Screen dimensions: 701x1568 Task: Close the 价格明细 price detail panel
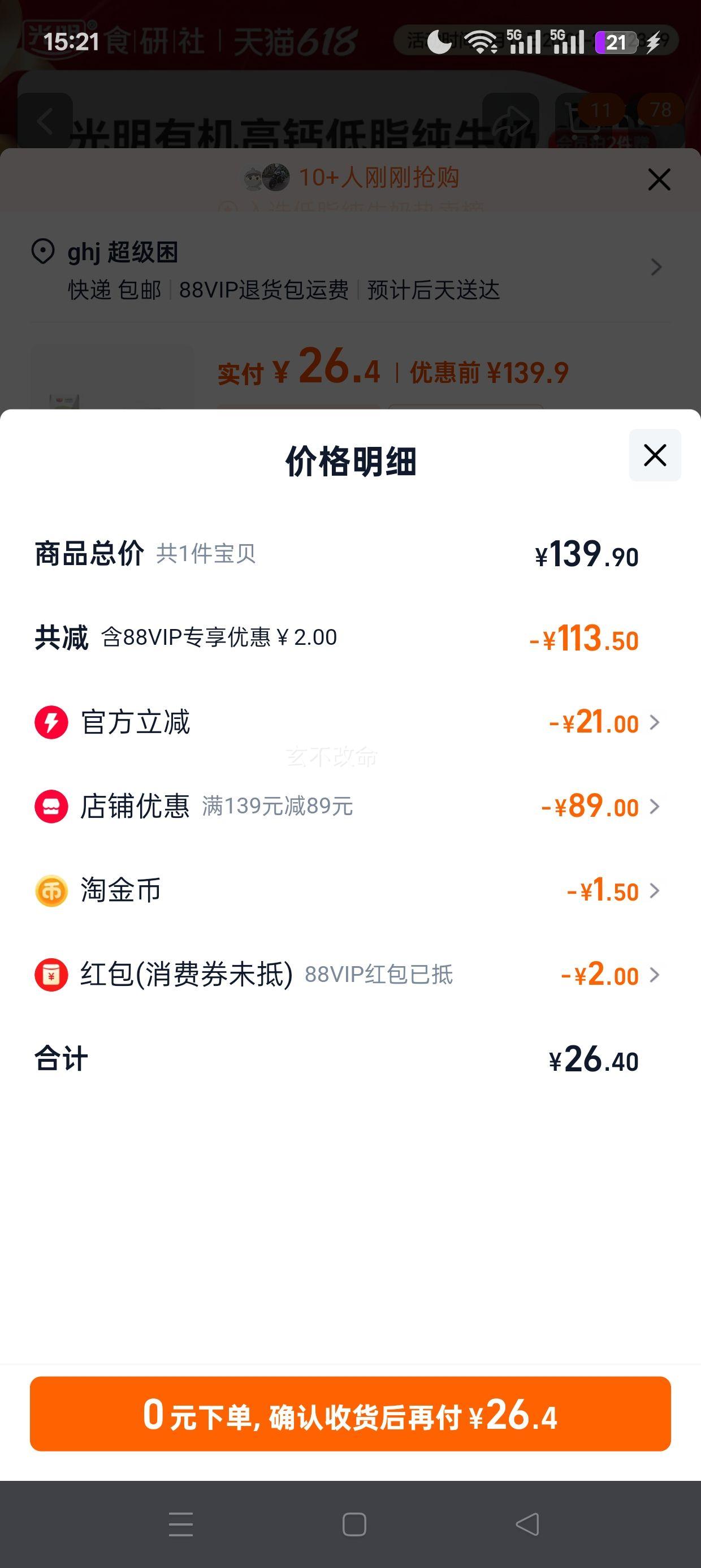pyautogui.click(x=655, y=455)
